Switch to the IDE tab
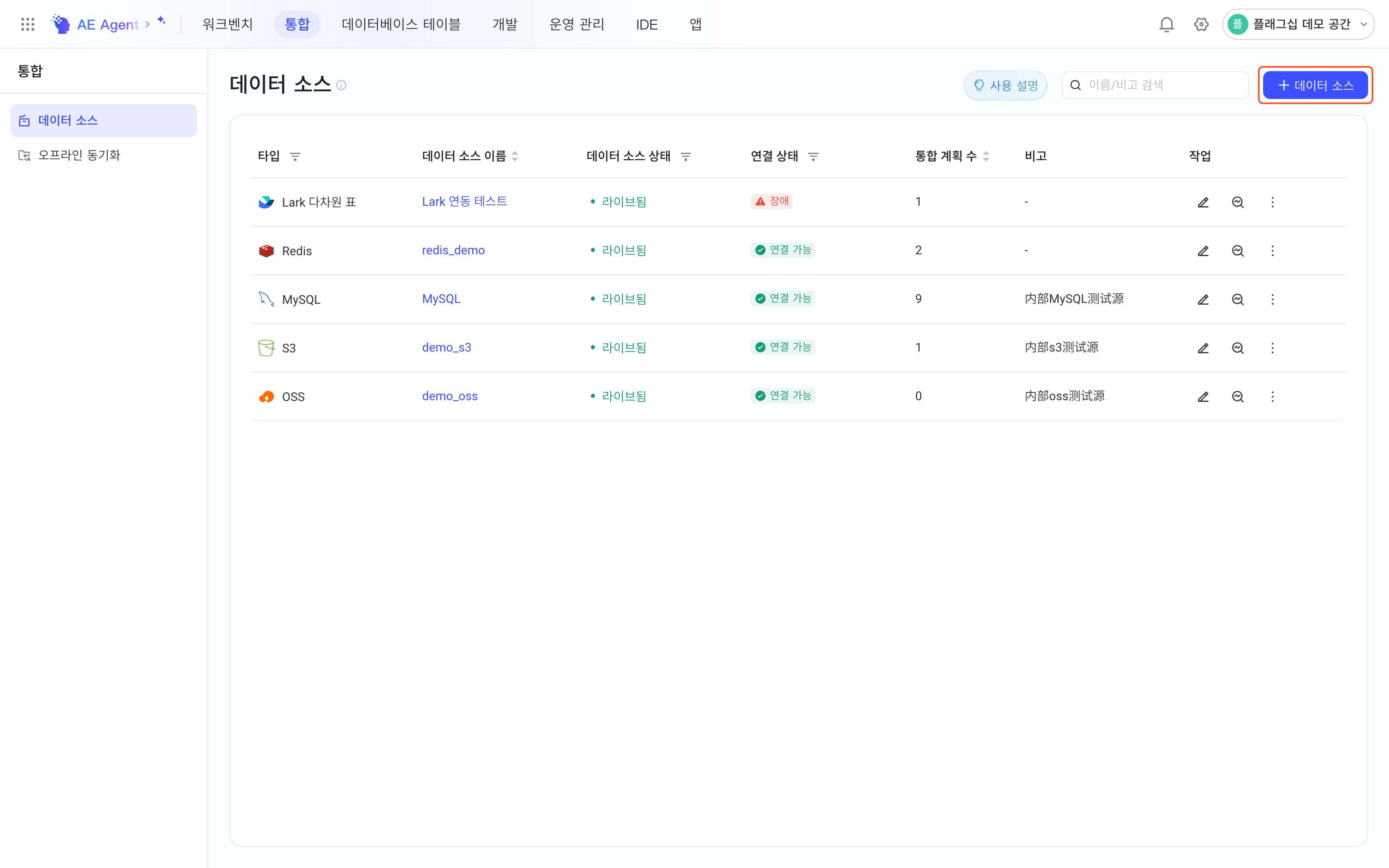Image resolution: width=1389 pixels, height=868 pixels. pos(646,24)
